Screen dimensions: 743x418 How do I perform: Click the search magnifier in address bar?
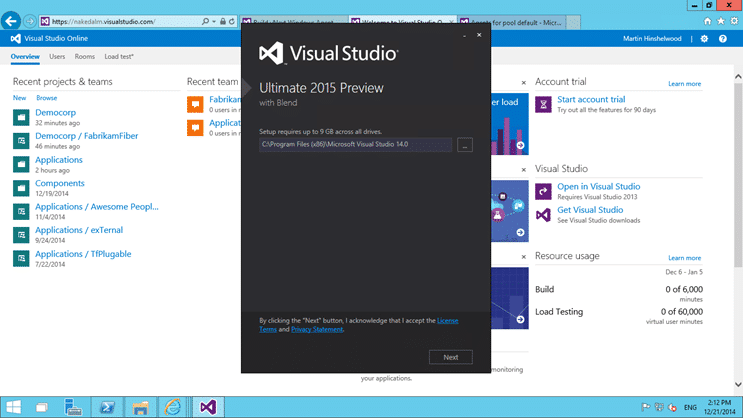205,21
